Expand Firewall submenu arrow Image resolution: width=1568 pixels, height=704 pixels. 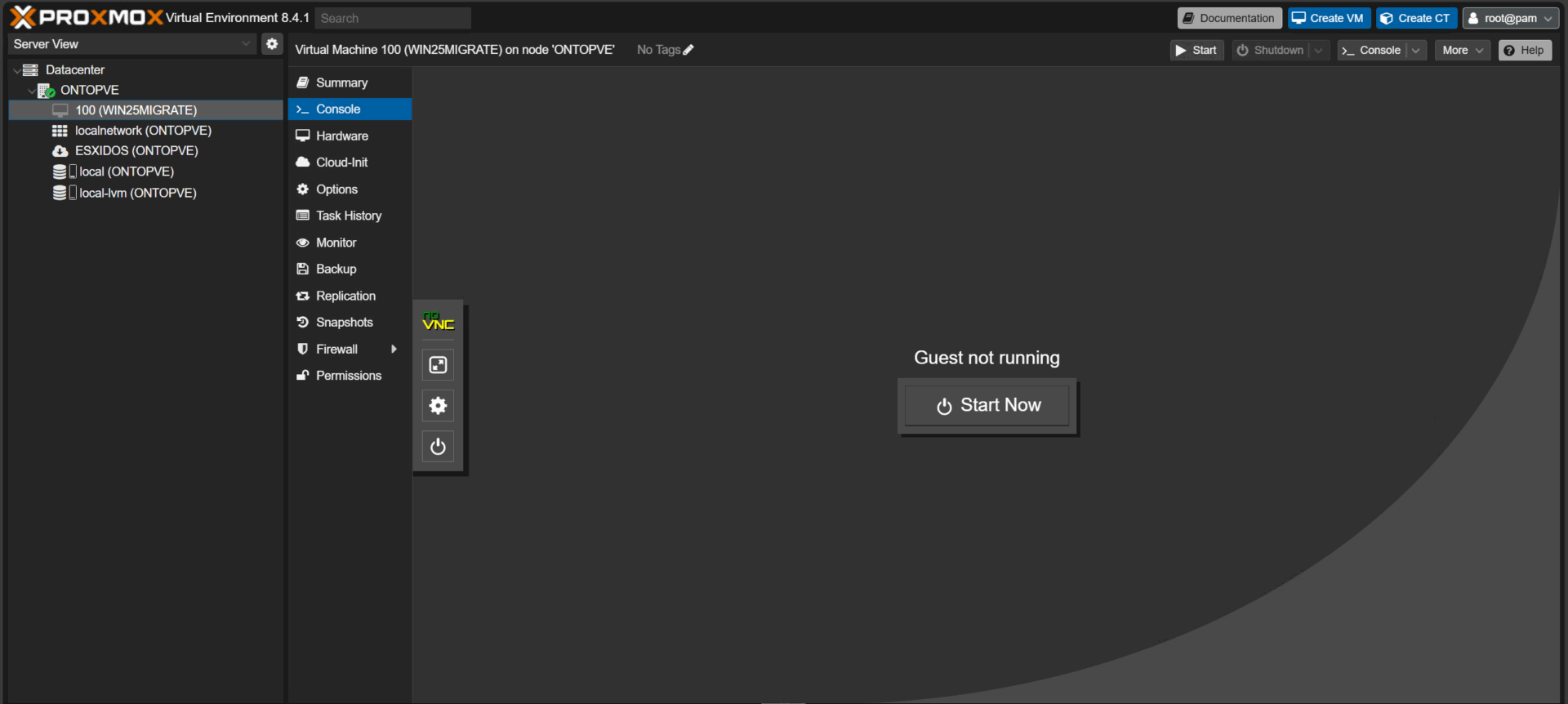tap(394, 349)
